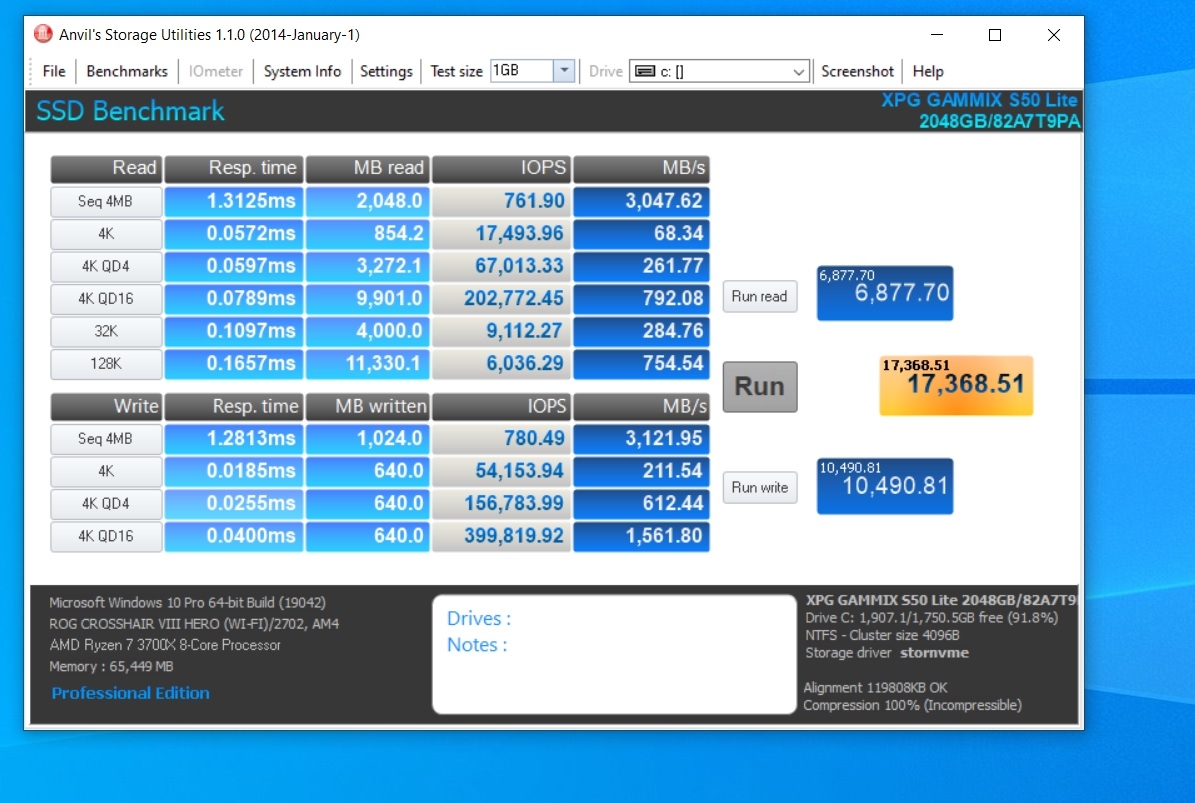Open the Help menu

coord(927,72)
